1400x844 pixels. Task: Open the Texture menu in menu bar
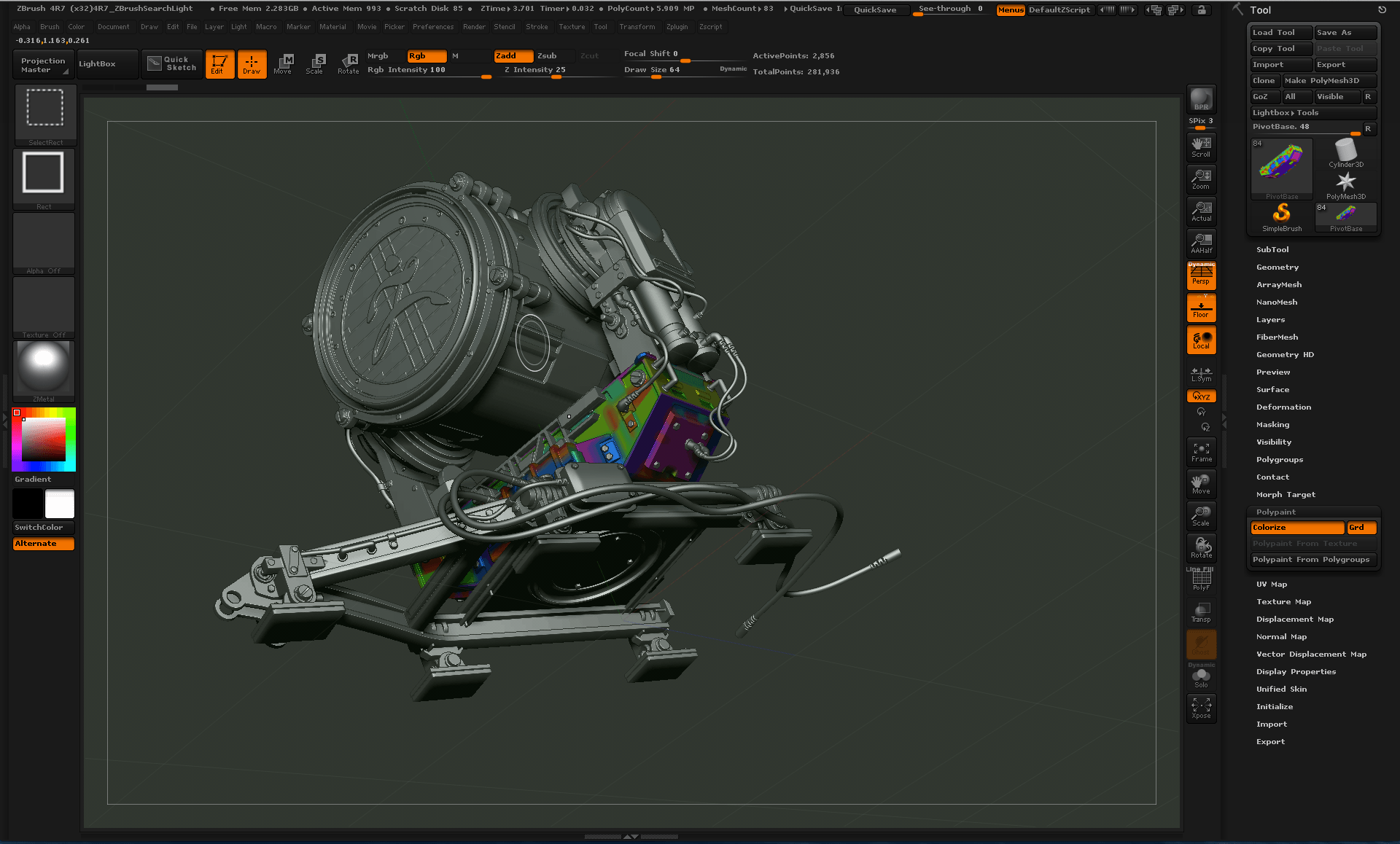pyautogui.click(x=571, y=27)
